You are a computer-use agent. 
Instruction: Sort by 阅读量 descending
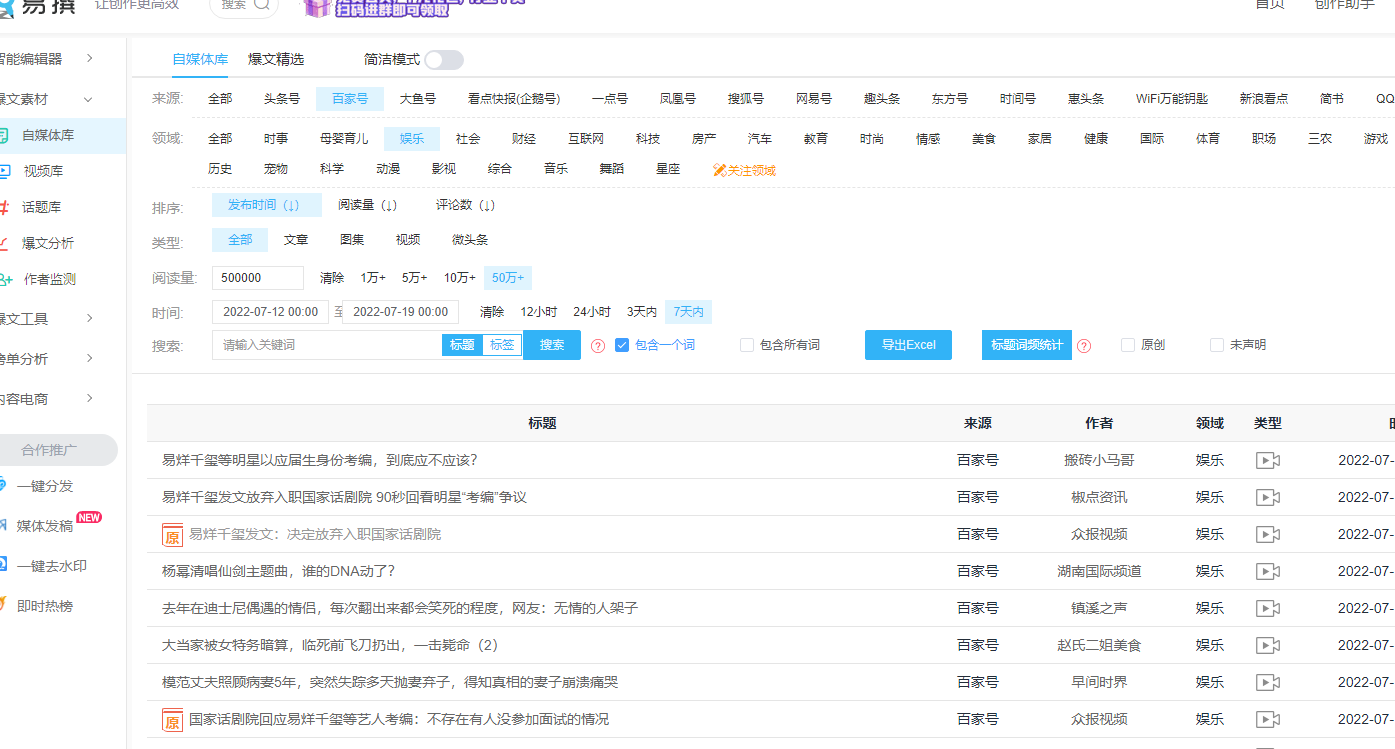[x=368, y=205]
